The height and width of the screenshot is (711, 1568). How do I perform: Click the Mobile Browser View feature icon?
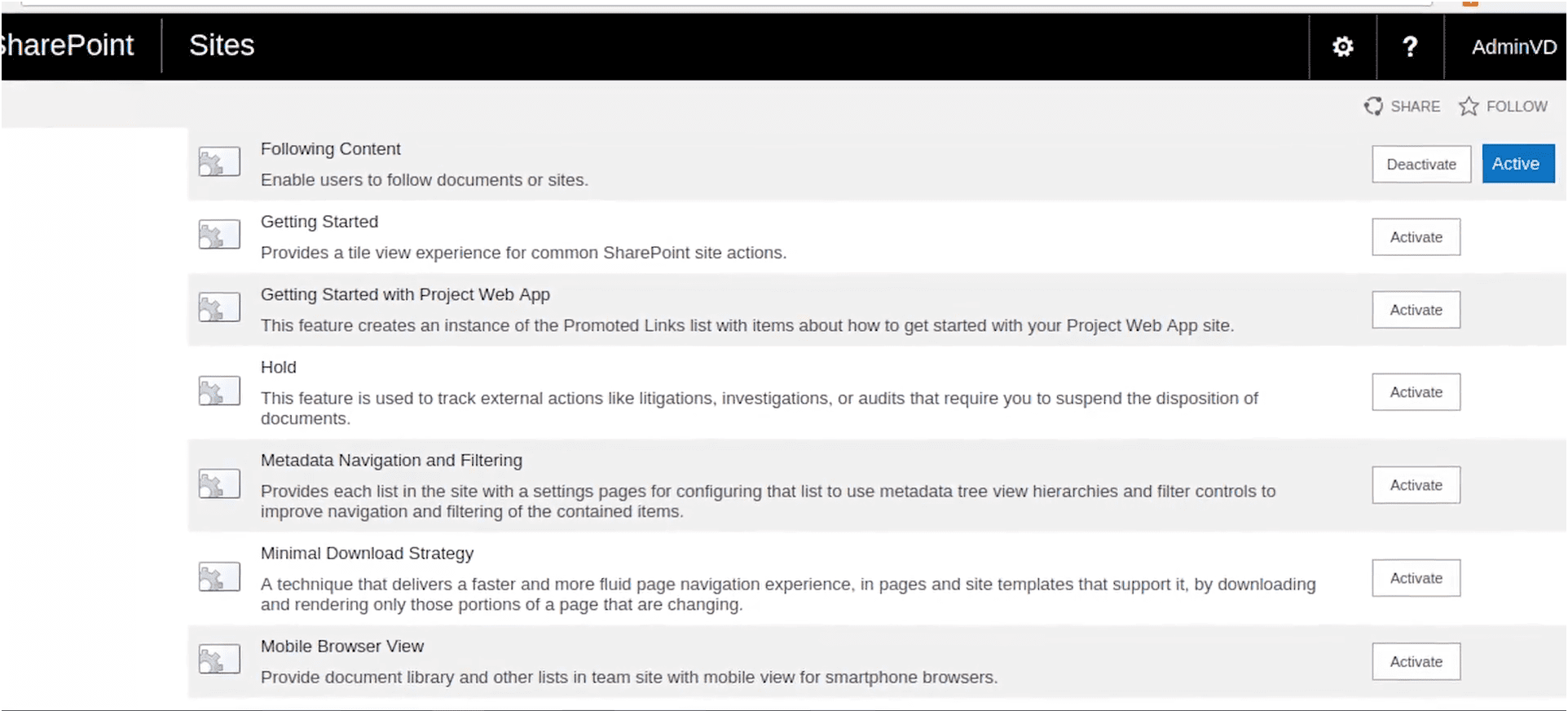[219, 659]
